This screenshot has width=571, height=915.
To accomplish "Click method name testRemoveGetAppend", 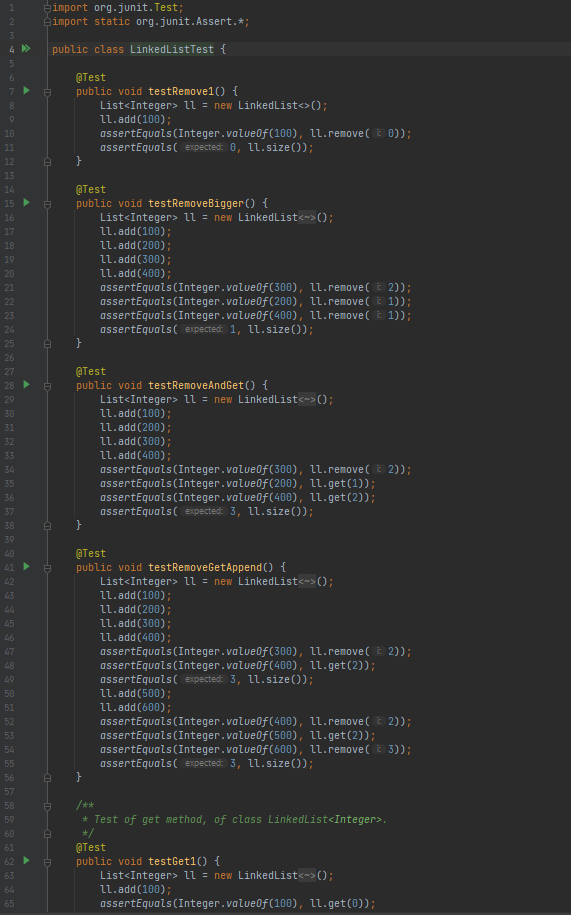I will (205, 568).
